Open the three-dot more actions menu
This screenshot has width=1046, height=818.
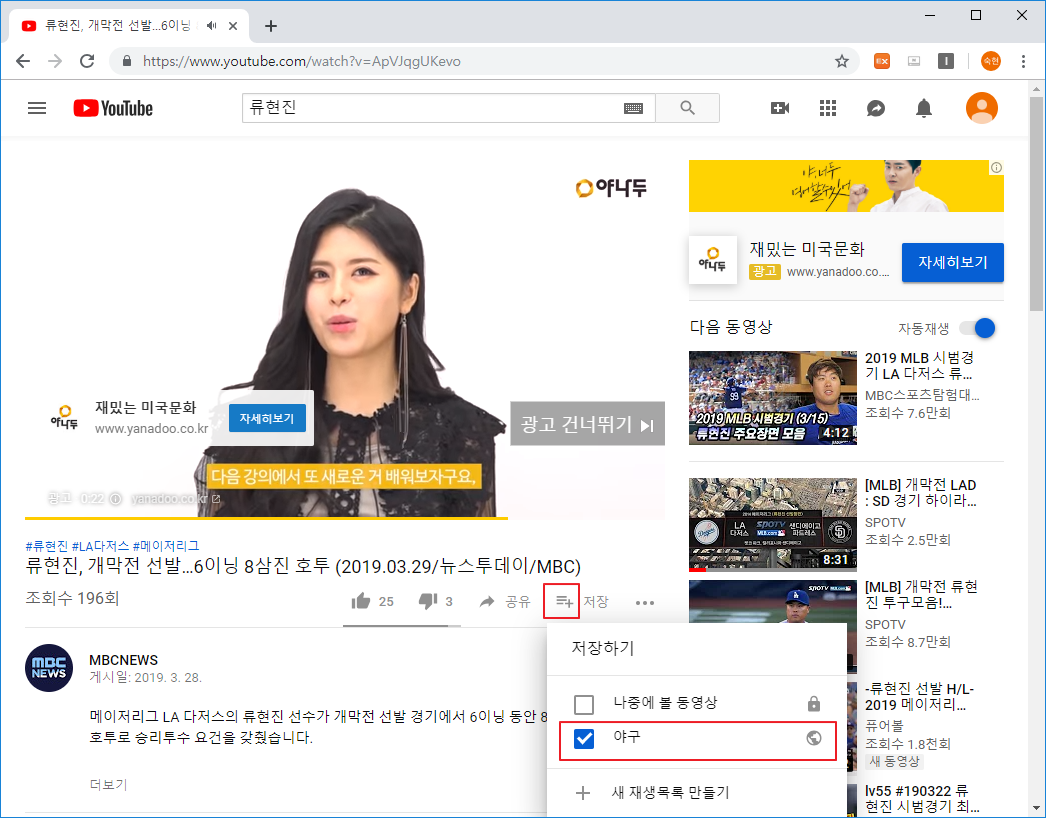coord(644,602)
